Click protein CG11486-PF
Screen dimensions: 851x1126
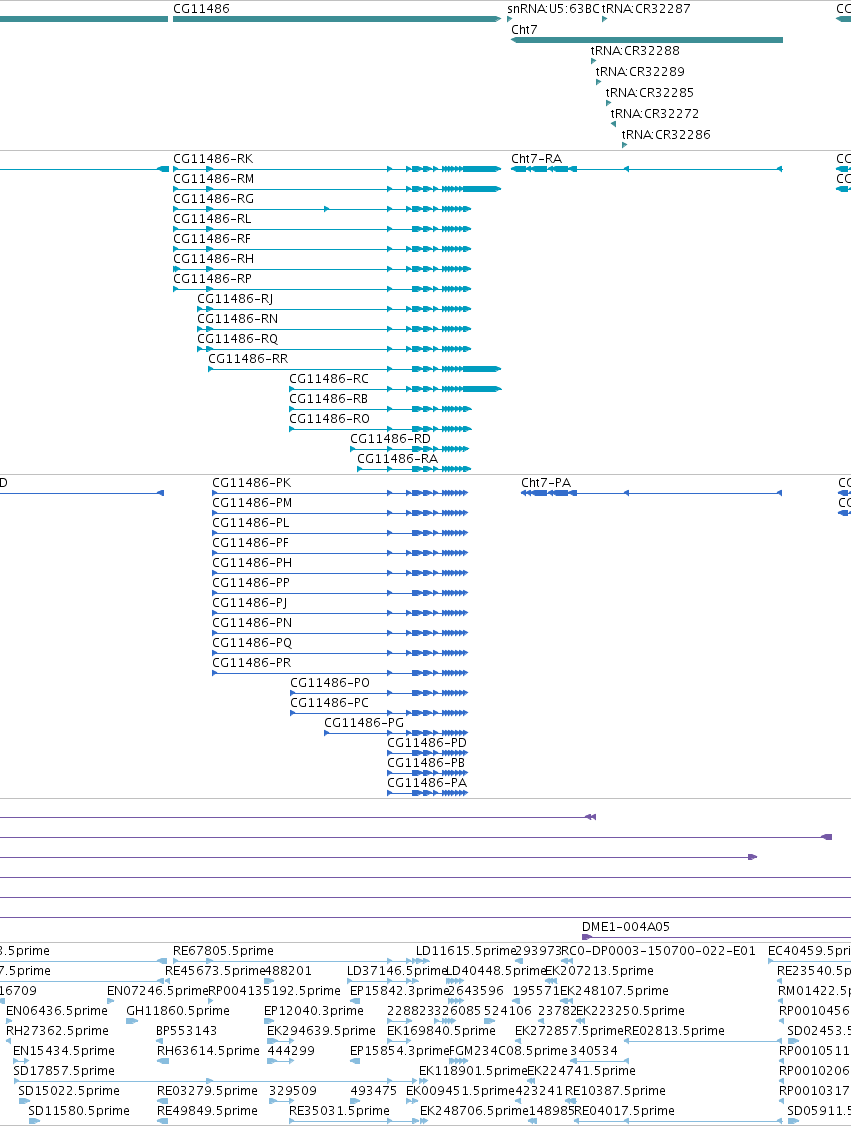(x=251, y=543)
